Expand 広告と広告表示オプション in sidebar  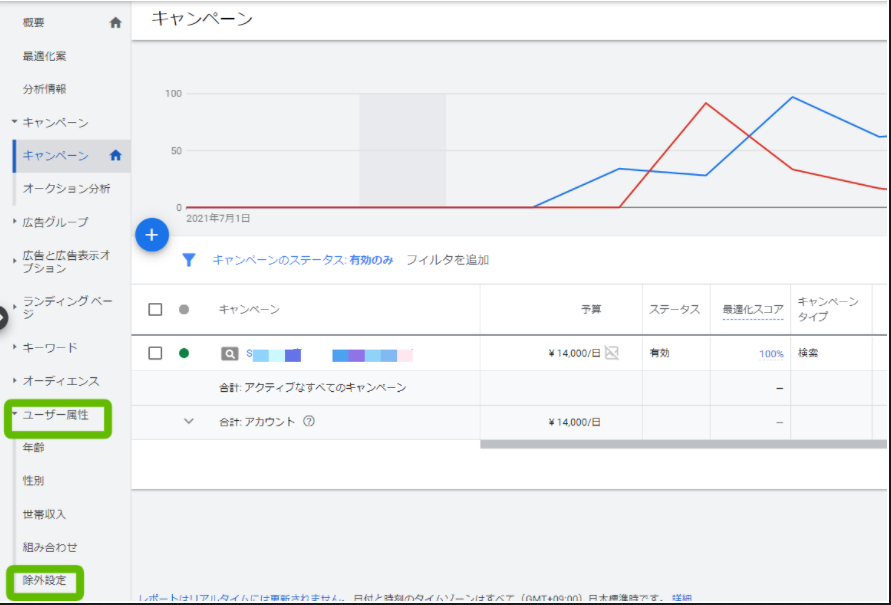(x=15, y=261)
